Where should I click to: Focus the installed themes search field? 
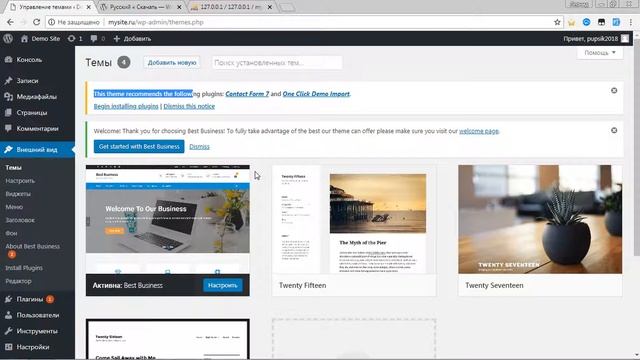coord(277,62)
